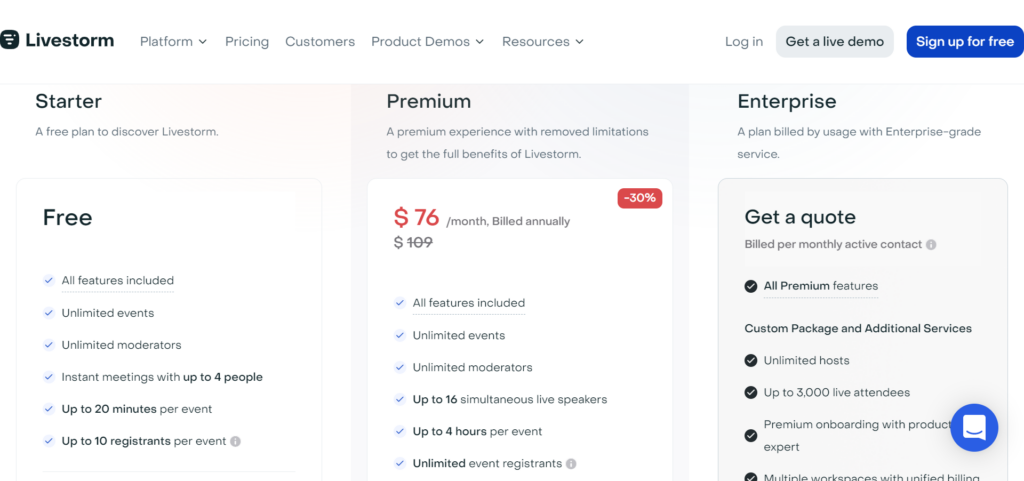1024x481 pixels.
Task: Expand the Resources chevron
Action: pos(579,42)
